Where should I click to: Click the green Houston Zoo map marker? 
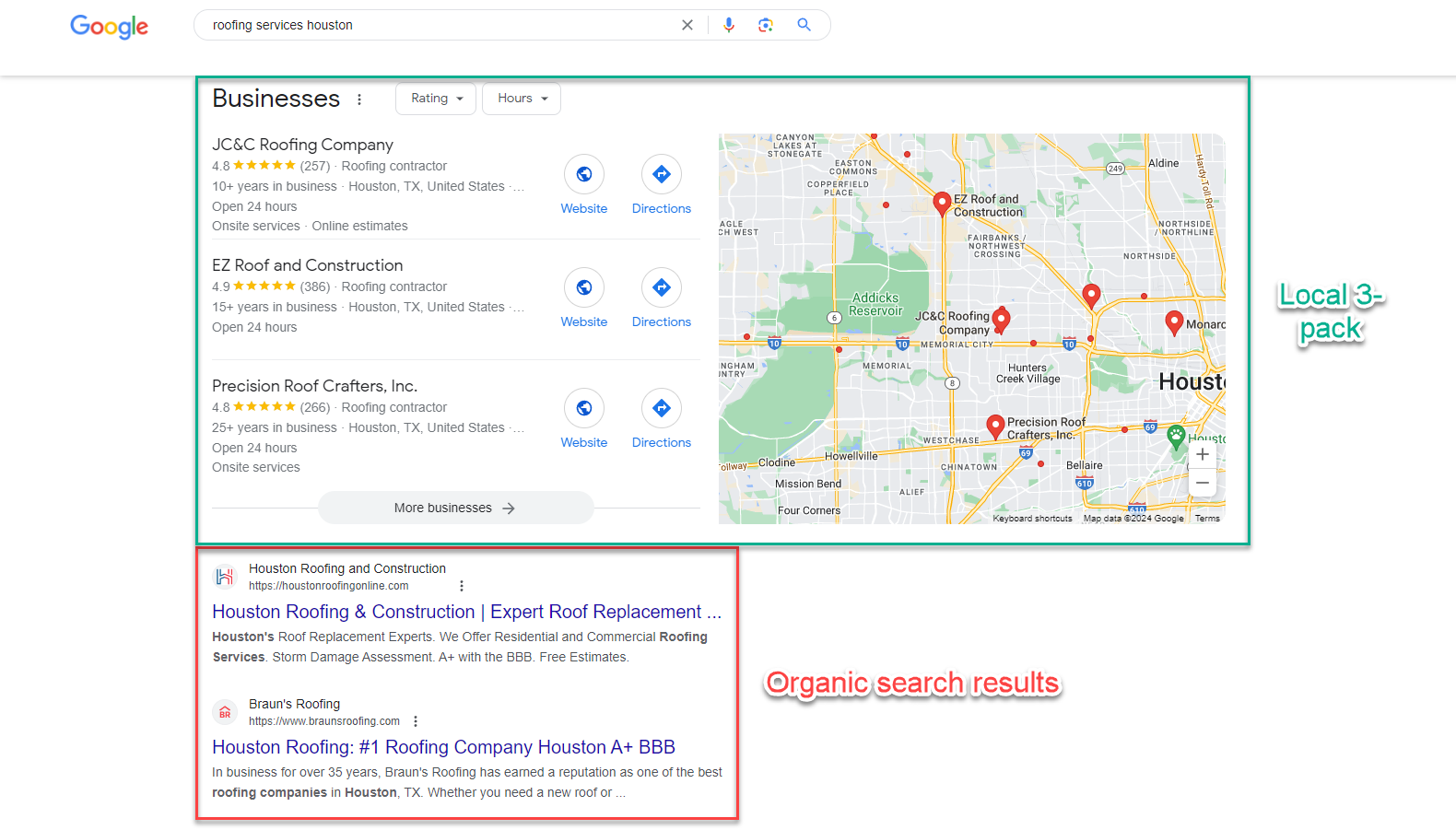(1176, 437)
